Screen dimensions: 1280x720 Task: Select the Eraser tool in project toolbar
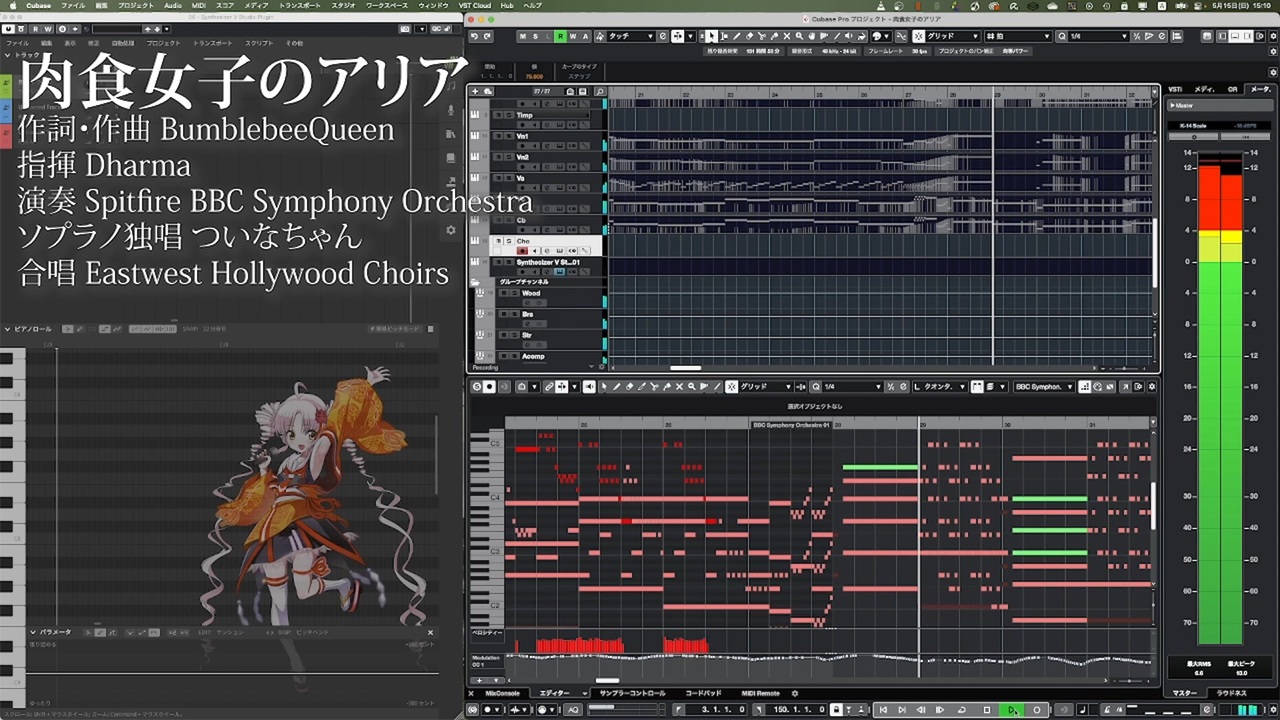(x=749, y=36)
